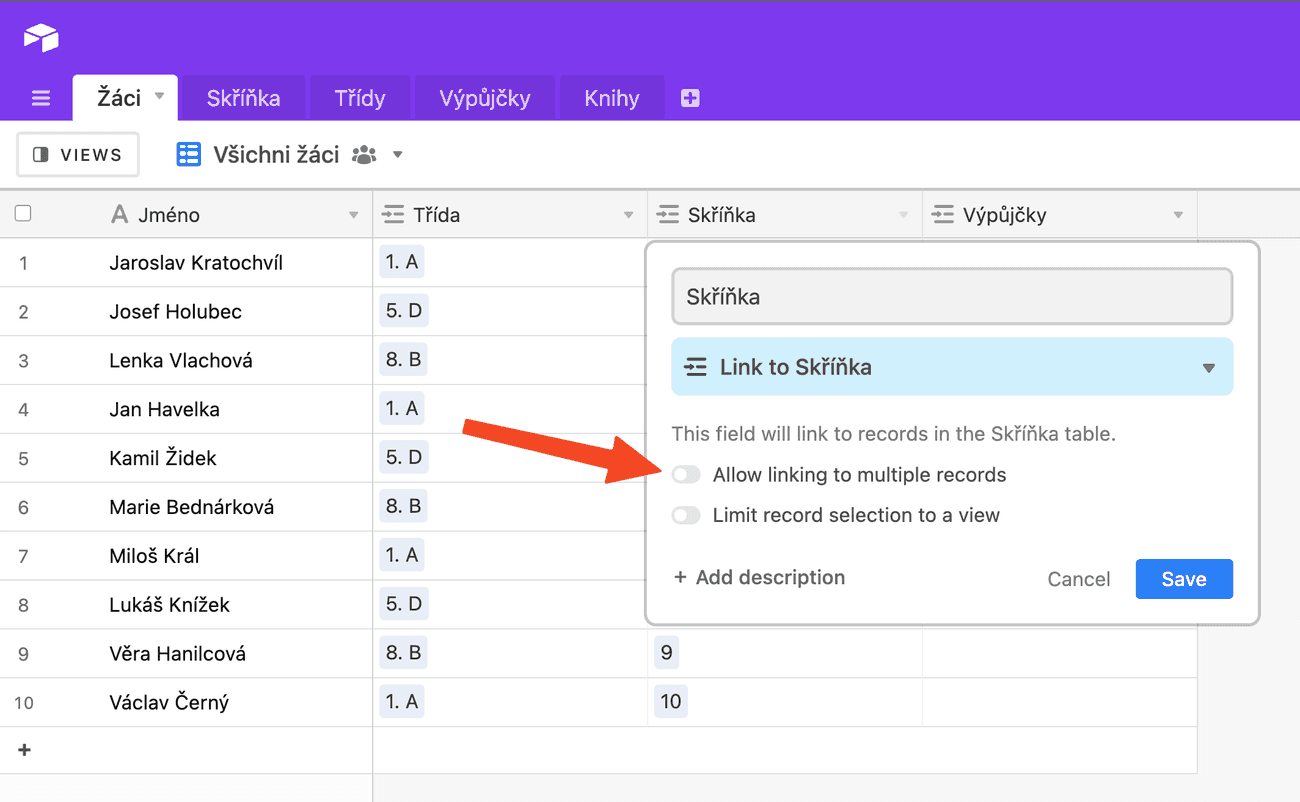Screen dimensions: 1300x802
Task: Click the 5. D class tag for Lukáš Knížek
Action: coord(404,604)
